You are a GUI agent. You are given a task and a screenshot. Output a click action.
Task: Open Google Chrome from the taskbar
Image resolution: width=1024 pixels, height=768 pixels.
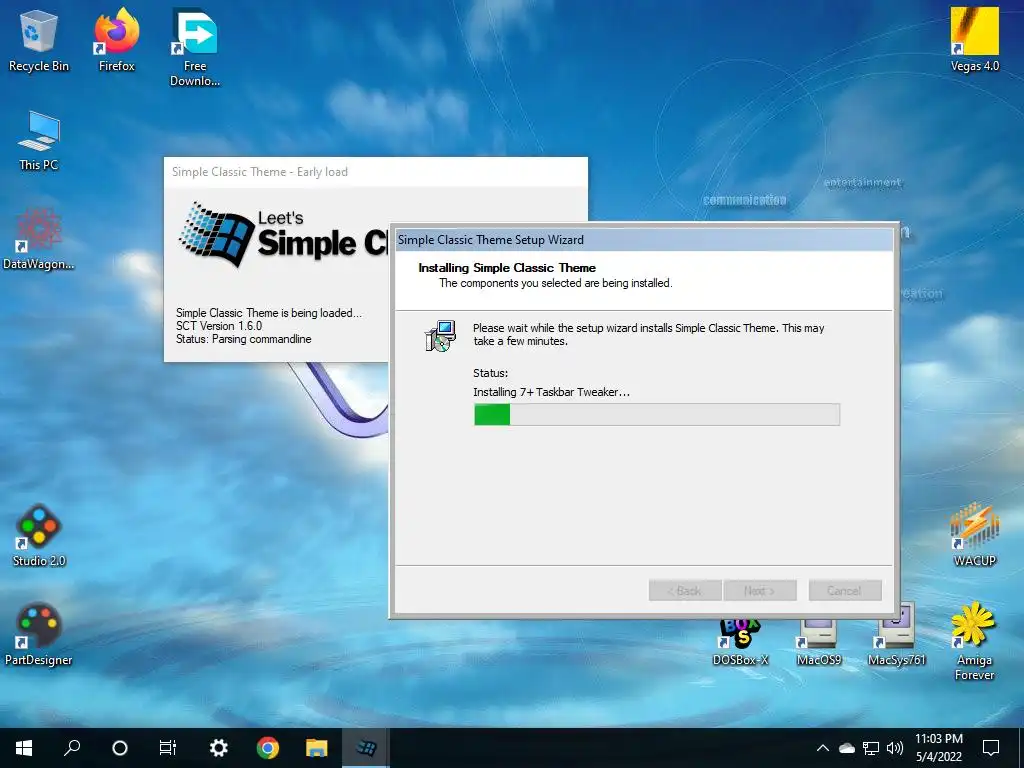[x=267, y=748]
